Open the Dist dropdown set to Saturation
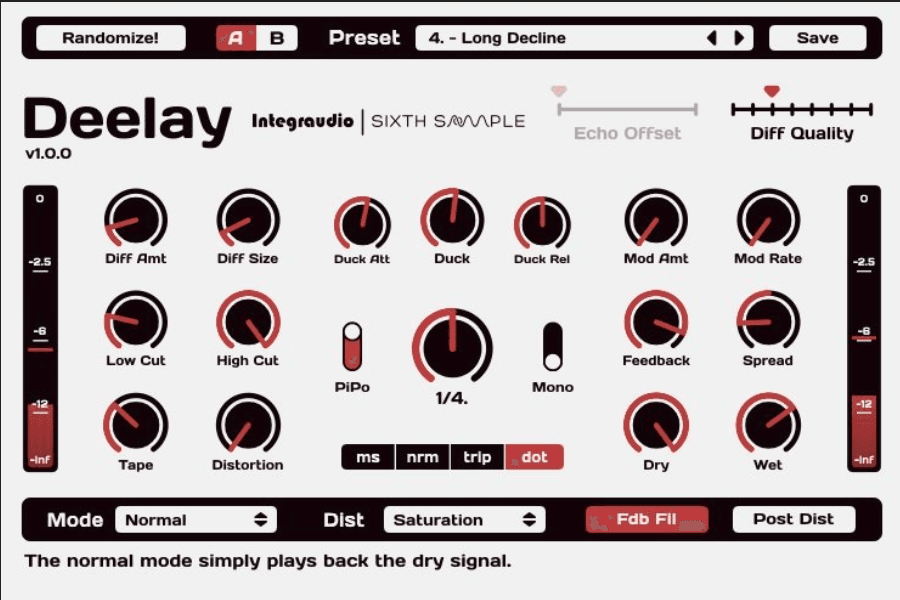Viewport: 900px width, 600px height. pyautogui.click(x=464, y=520)
